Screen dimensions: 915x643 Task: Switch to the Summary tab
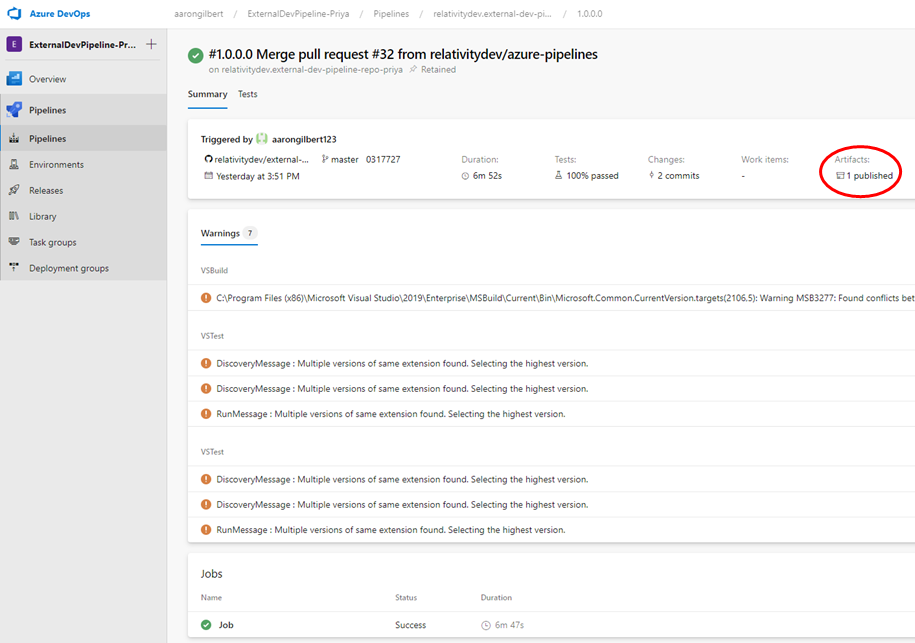pyautogui.click(x=207, y=94)
